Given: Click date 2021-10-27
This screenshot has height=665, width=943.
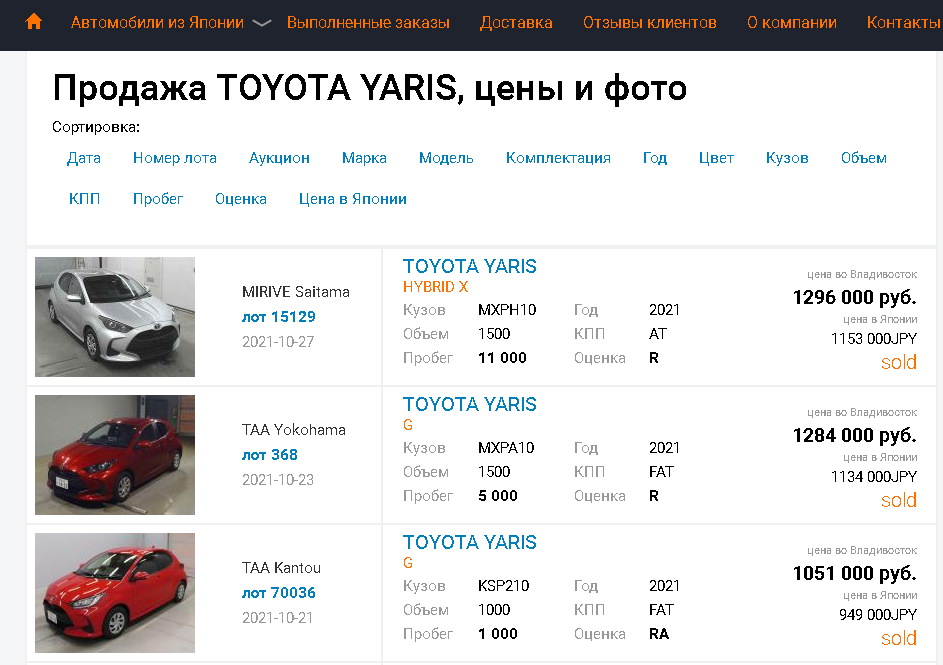Looking at the screenshot, I should (278, 342).
